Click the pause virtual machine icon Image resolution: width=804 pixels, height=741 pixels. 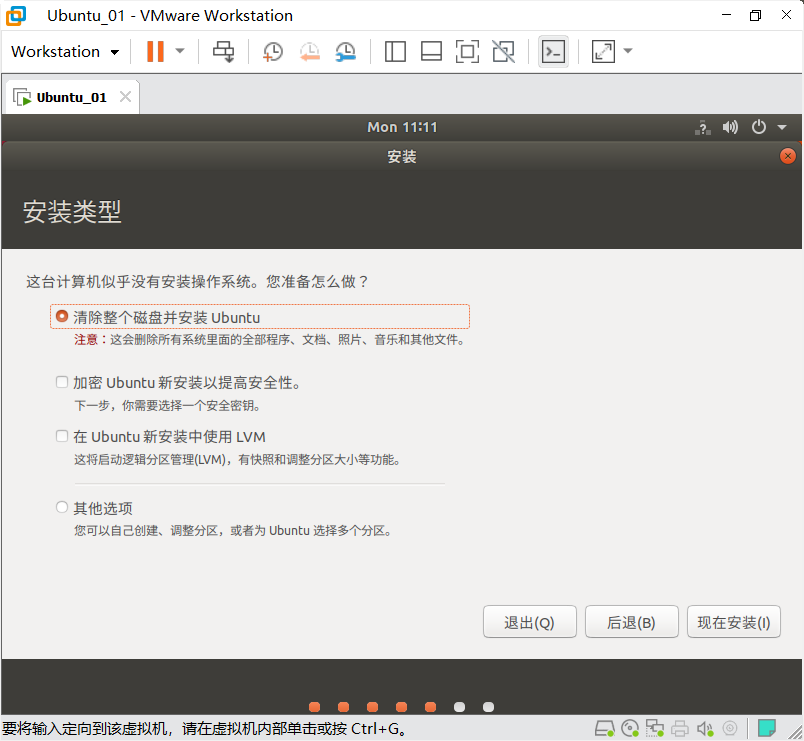[155, 51]
